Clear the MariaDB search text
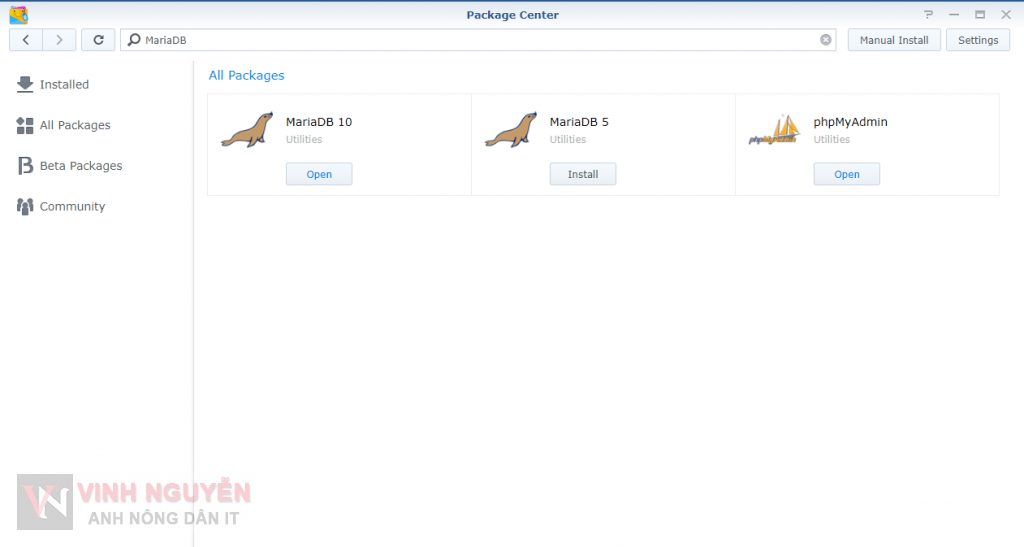Viewport: 1024px width, 547px height. (826, 40)
